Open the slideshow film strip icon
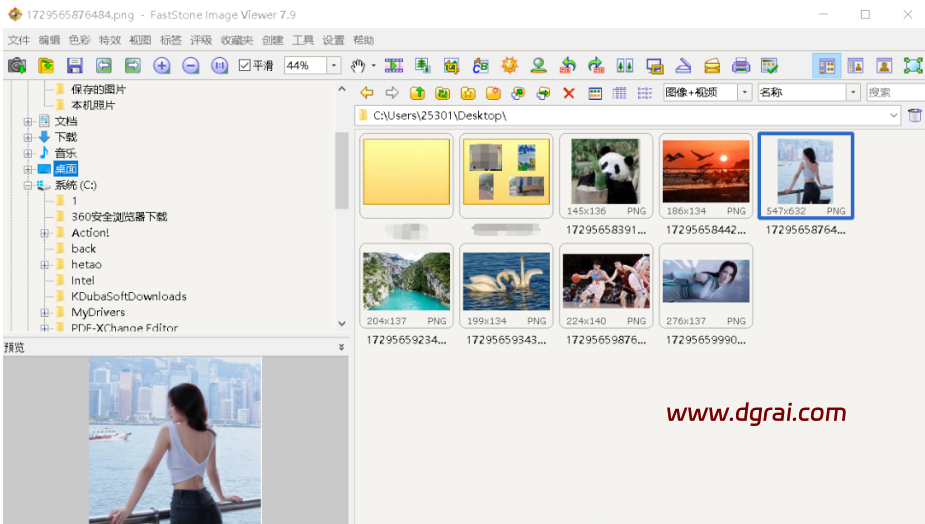925x524 pixels. pos(394,66)
